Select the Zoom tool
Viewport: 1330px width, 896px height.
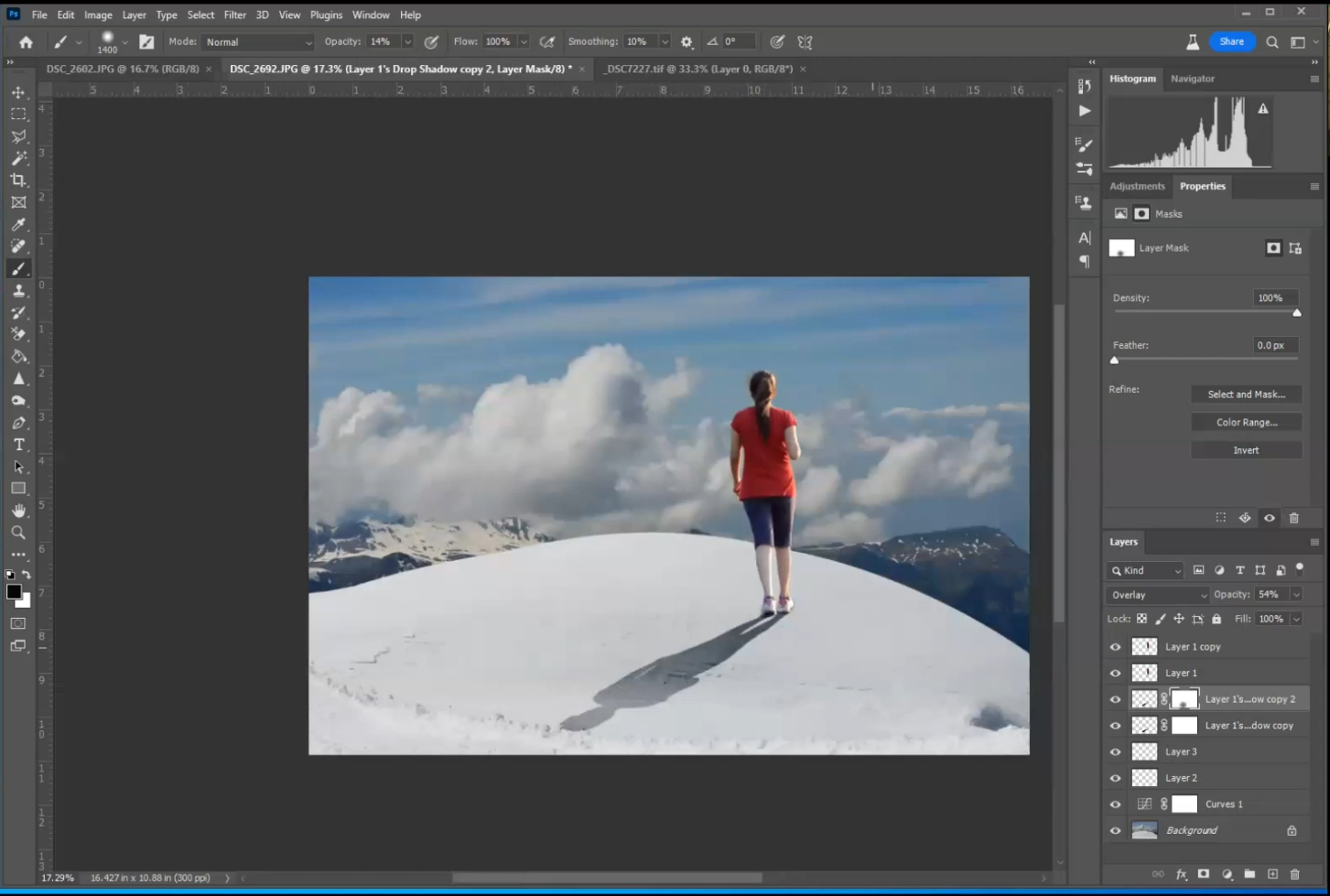click(18, 533)
